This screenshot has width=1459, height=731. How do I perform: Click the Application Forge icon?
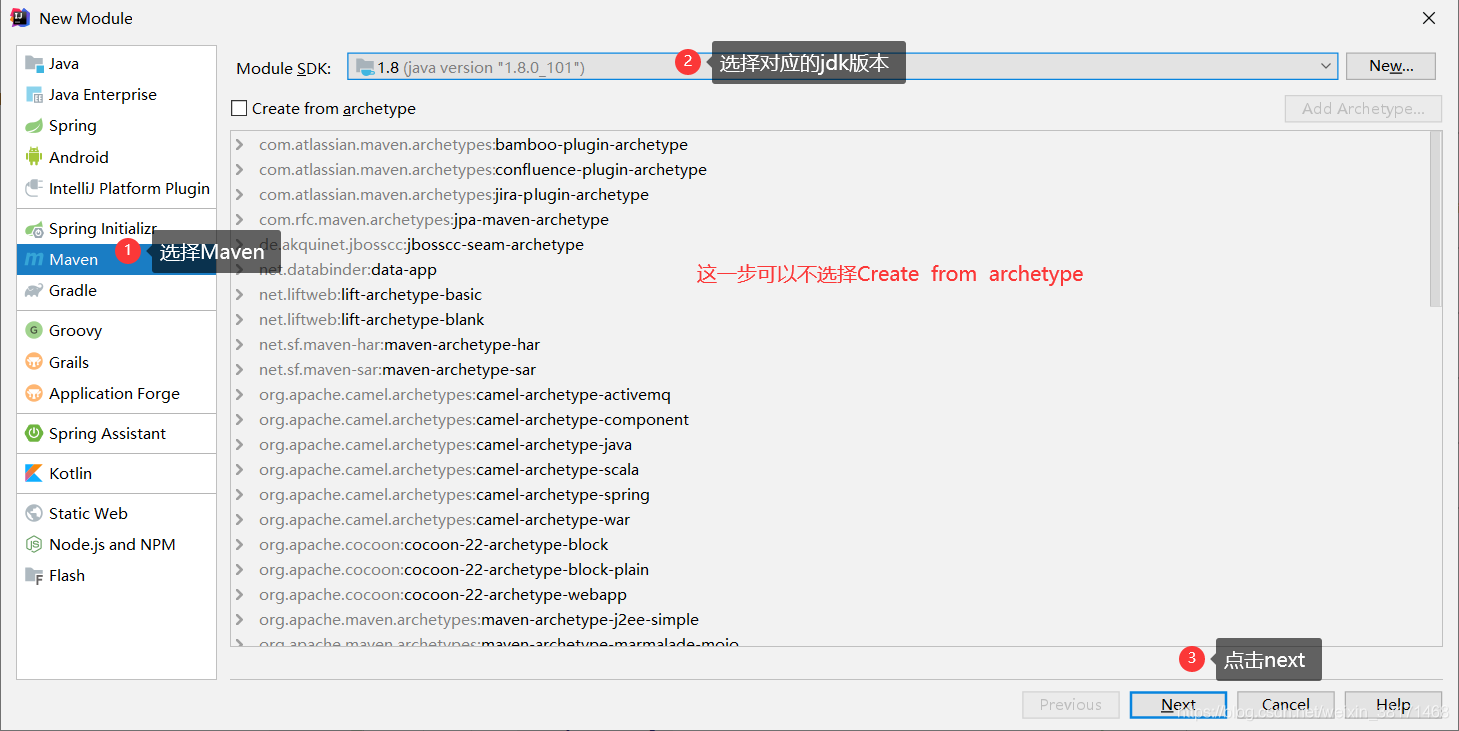point(34,393)
